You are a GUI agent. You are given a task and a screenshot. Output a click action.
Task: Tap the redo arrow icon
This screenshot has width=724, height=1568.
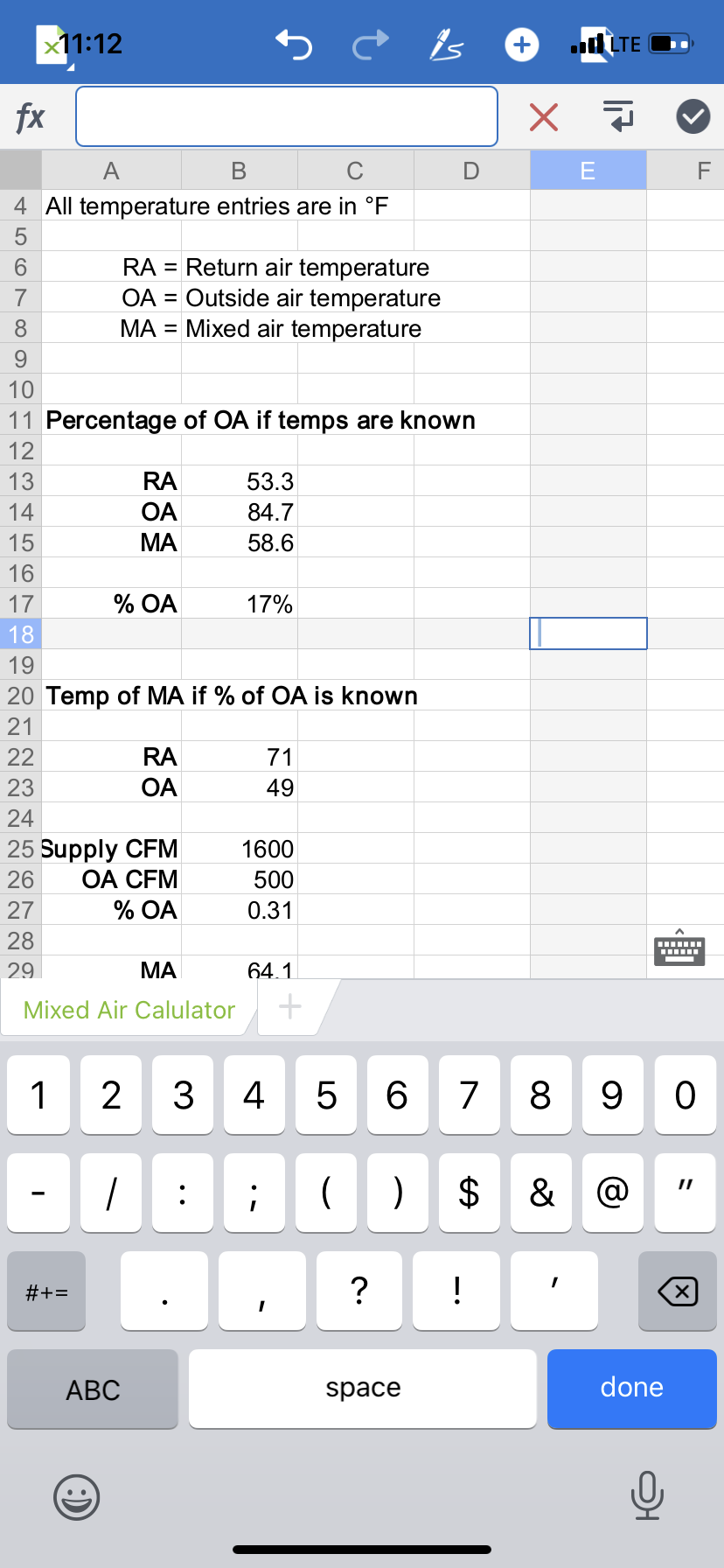(370, 44)
